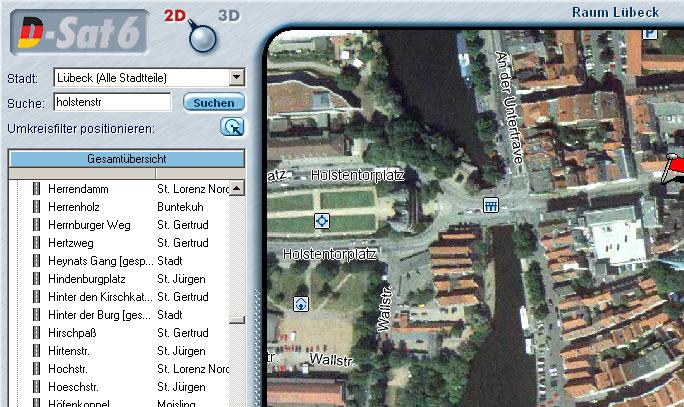Click the D-Sat 6 logo
The image size is (684, 407).
click(80, 33)
